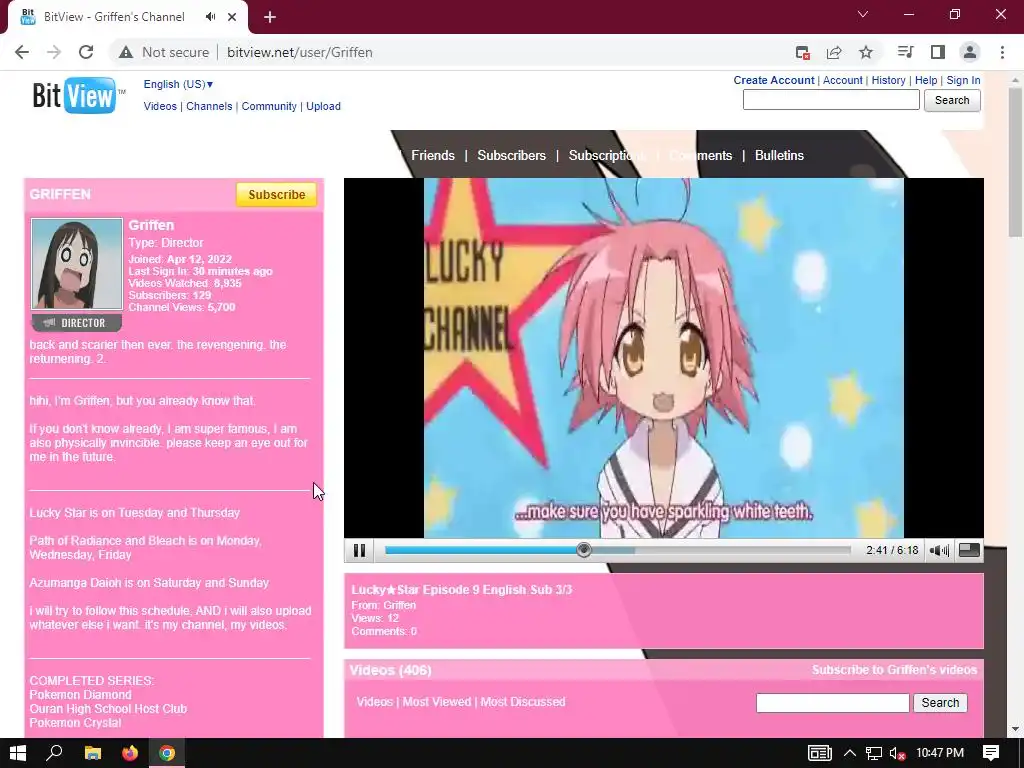Click the yellow Subscribe button

[276, 195]
